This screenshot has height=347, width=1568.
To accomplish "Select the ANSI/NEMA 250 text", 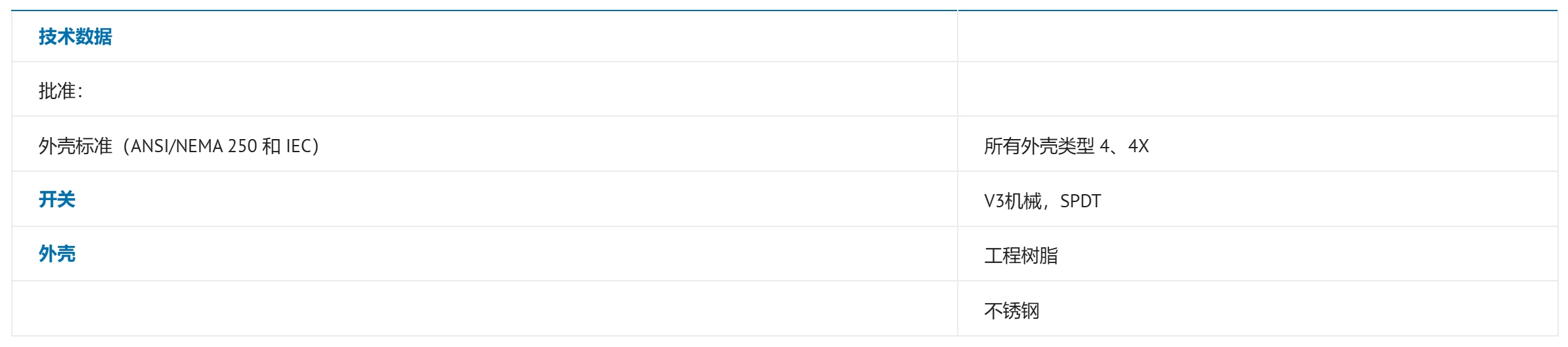I will [194, 146].
